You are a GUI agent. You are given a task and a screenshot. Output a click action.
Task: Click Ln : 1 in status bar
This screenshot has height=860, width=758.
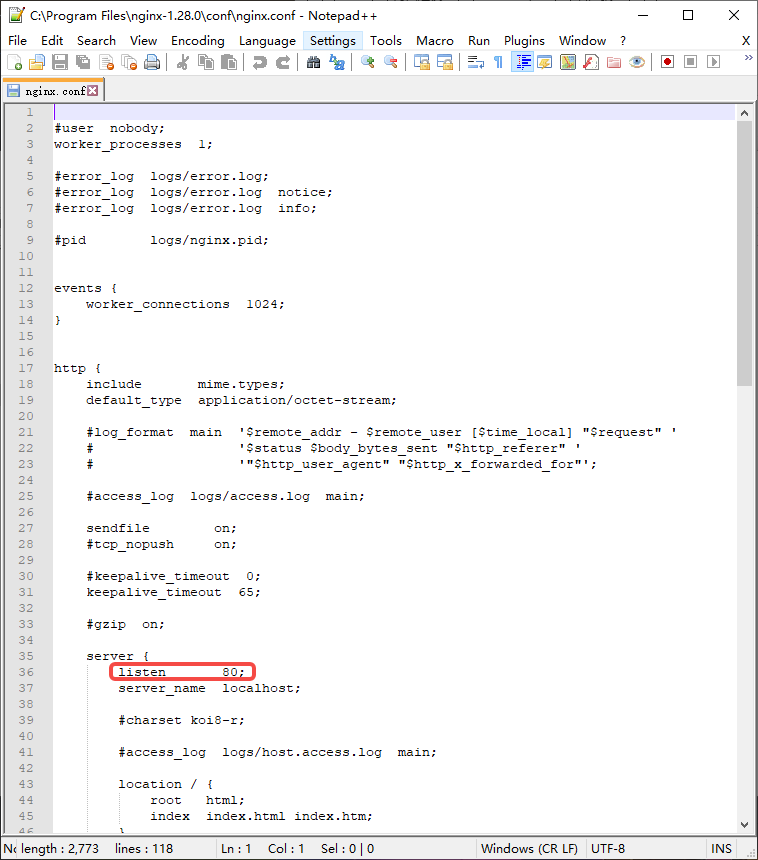pyautogui.click(x=236, y=848)
